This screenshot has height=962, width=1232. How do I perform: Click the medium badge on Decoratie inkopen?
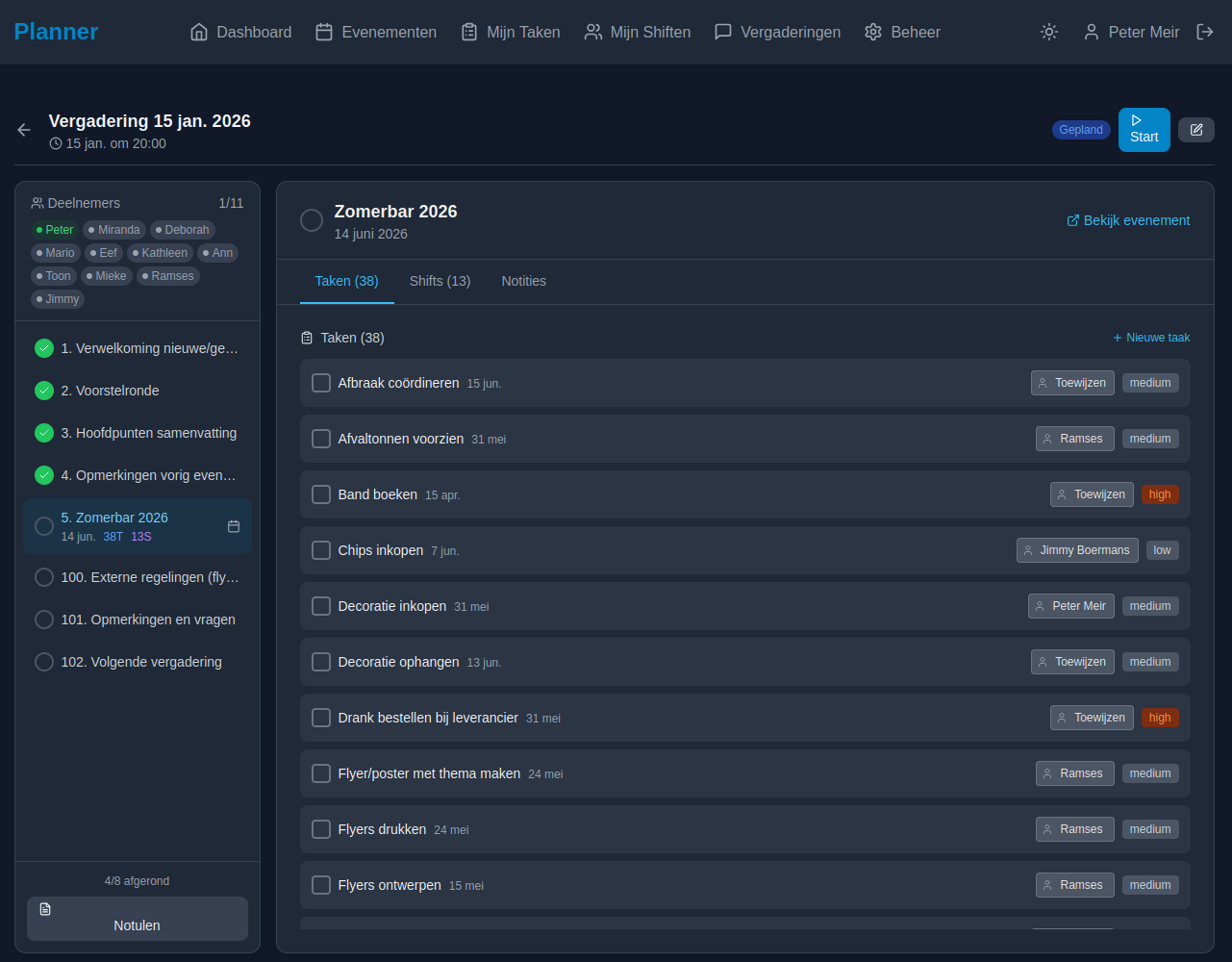click(x=1150, y=606)
